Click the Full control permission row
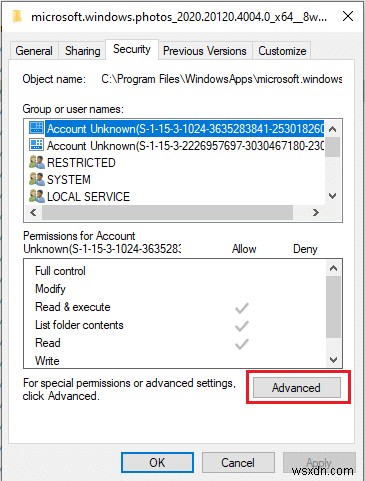The height and width of the screenshot is (481, 365). click(x=175, y=271)
